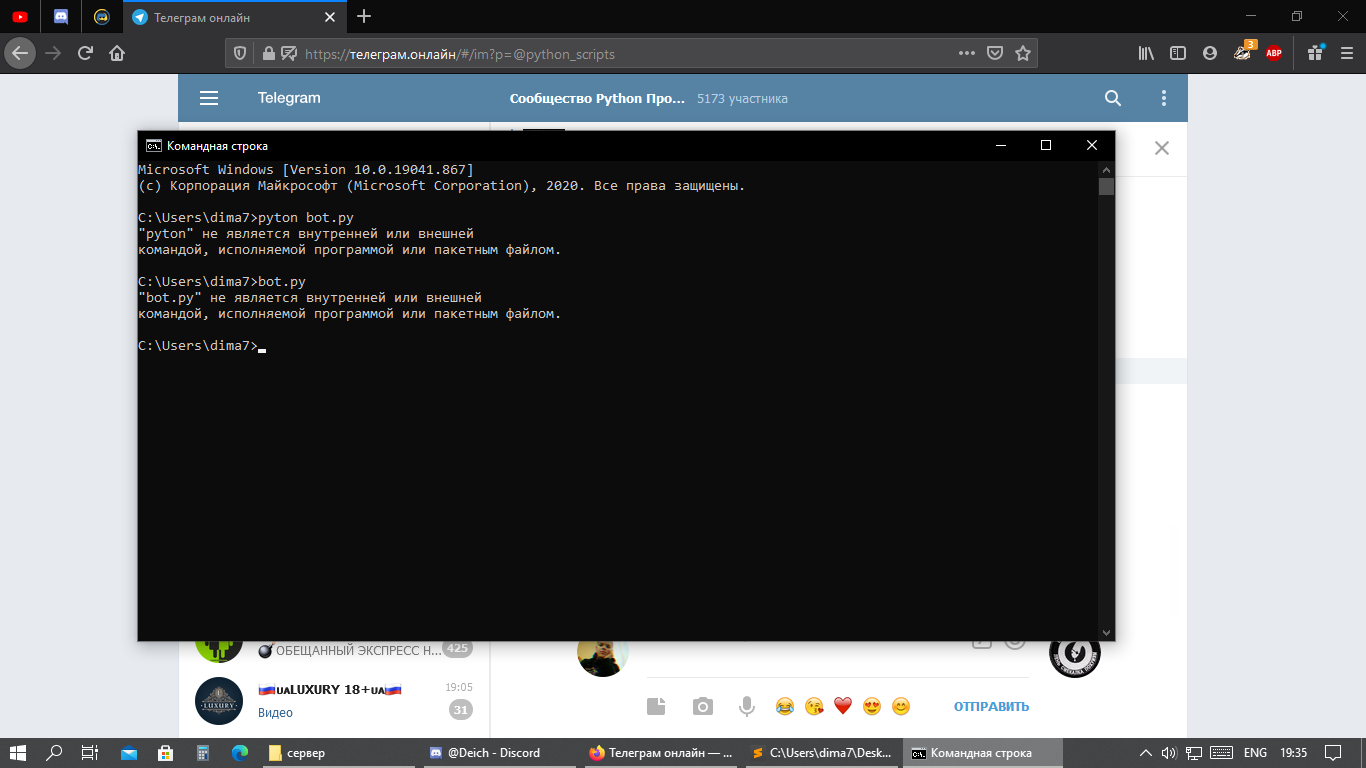The width and height of the screenshot is (1366, 768).
Task: Open What's New gift icon
Action: (x=1315, y=53)
